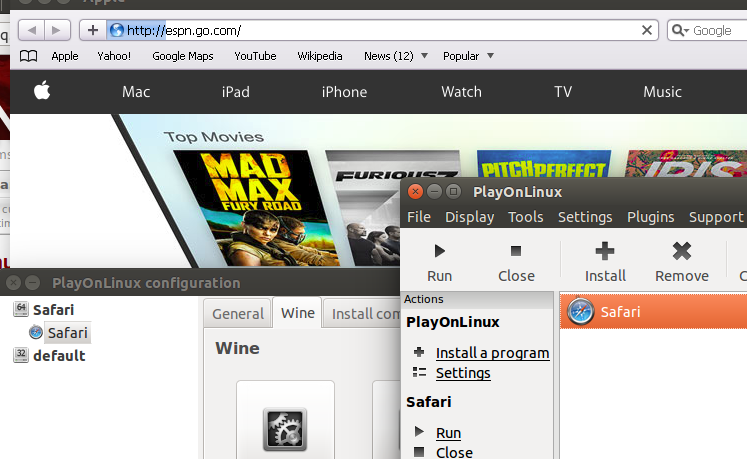Viewport: 747px width, 459px height.
Task: Expand the News (12) bookmarks dropdown
Action: (424, 56)
